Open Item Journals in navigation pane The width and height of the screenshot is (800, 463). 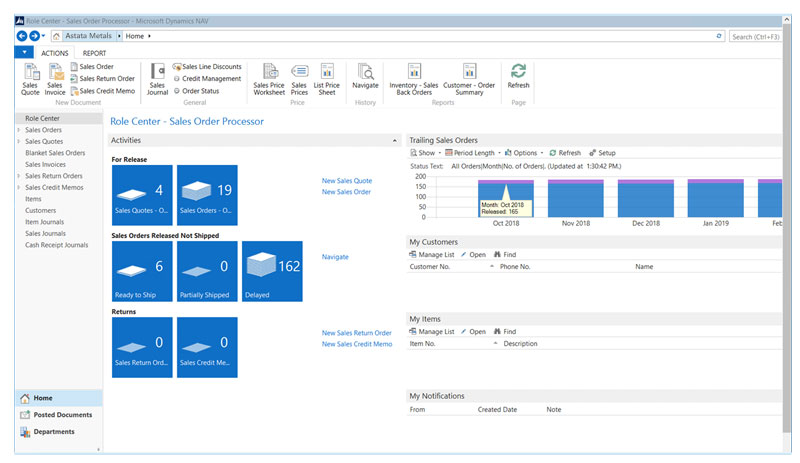(44, 222)
